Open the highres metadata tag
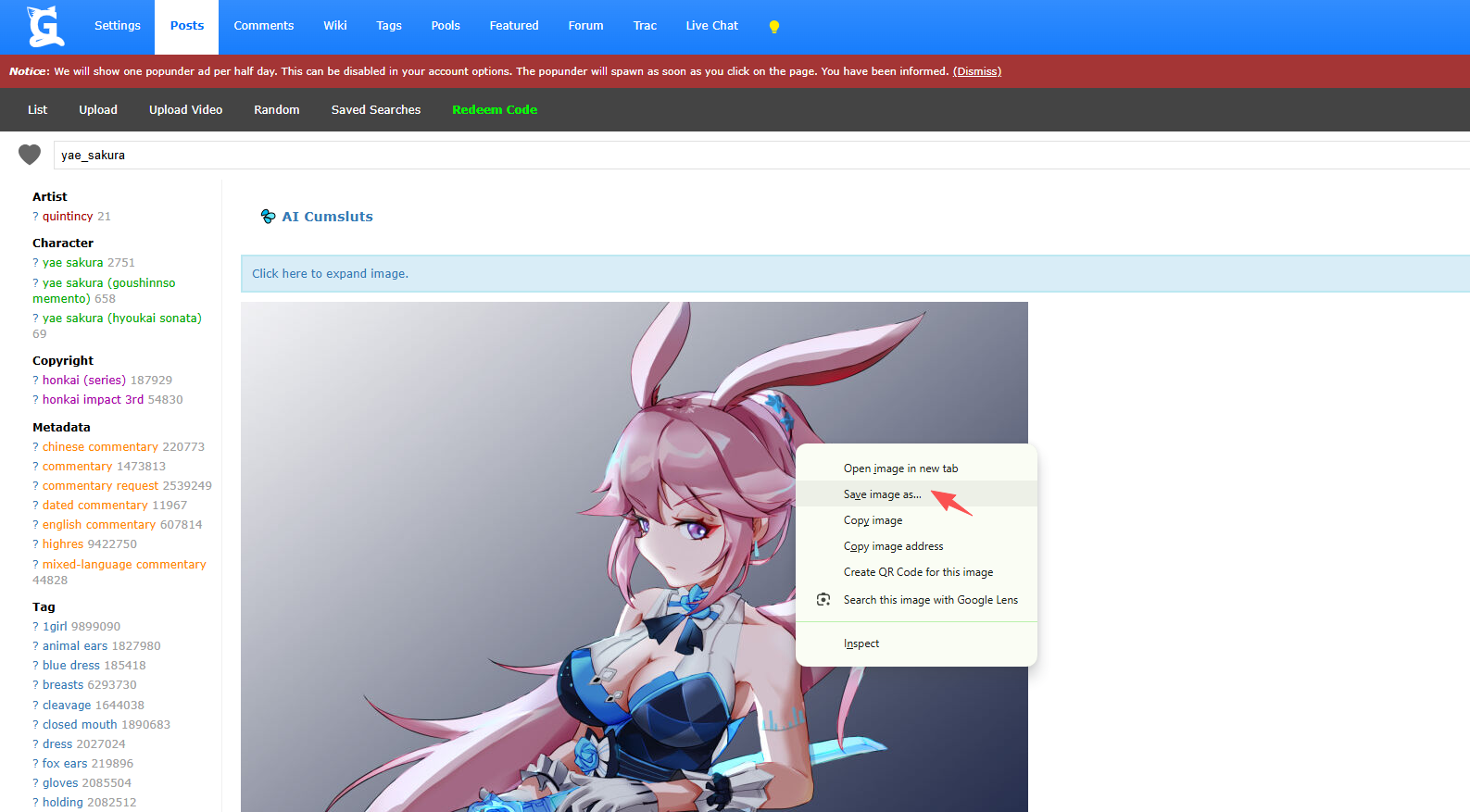This screenshot has height=812, width=1470. [x=63, y=544]
